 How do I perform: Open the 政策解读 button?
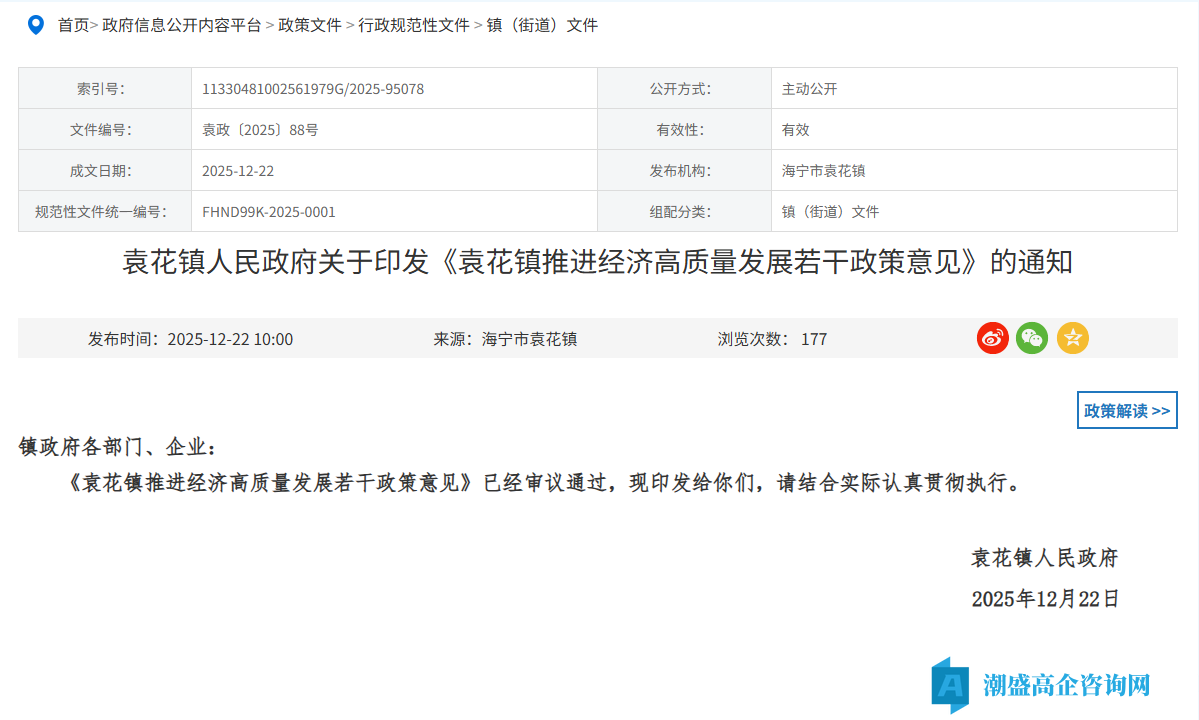click(x=1127, y=410)
